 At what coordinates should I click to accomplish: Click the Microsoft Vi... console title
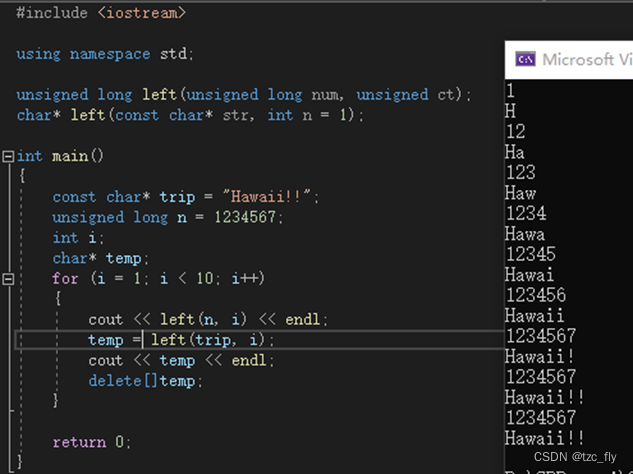587,60
